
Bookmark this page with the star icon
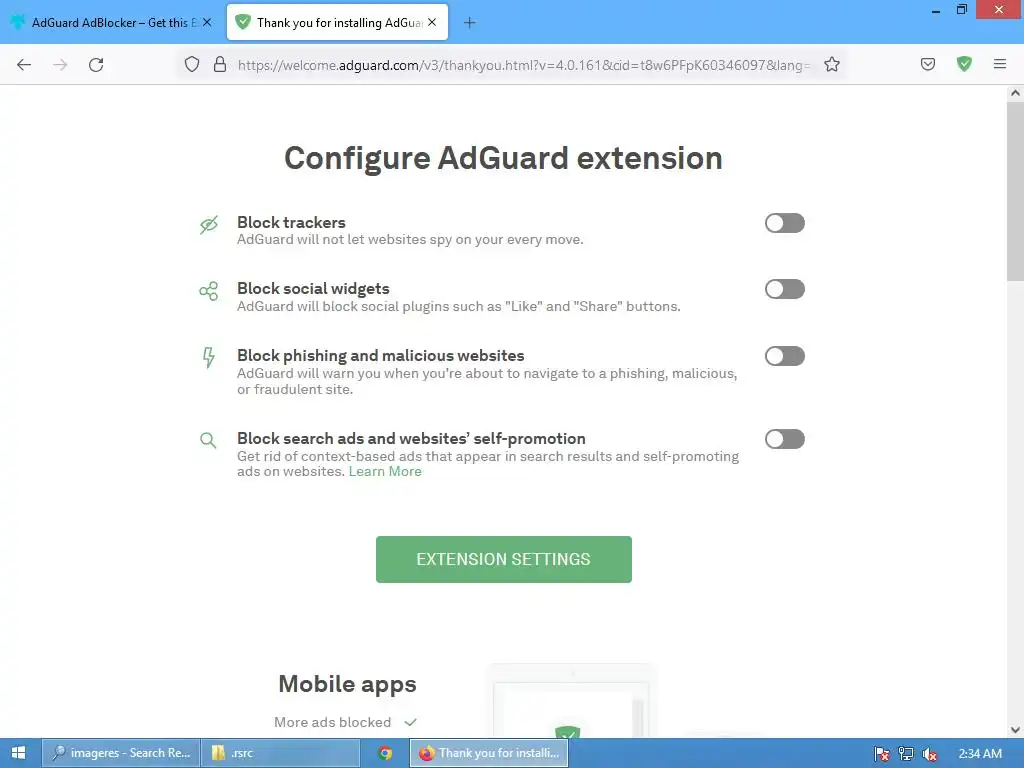[x=831, y=64]
